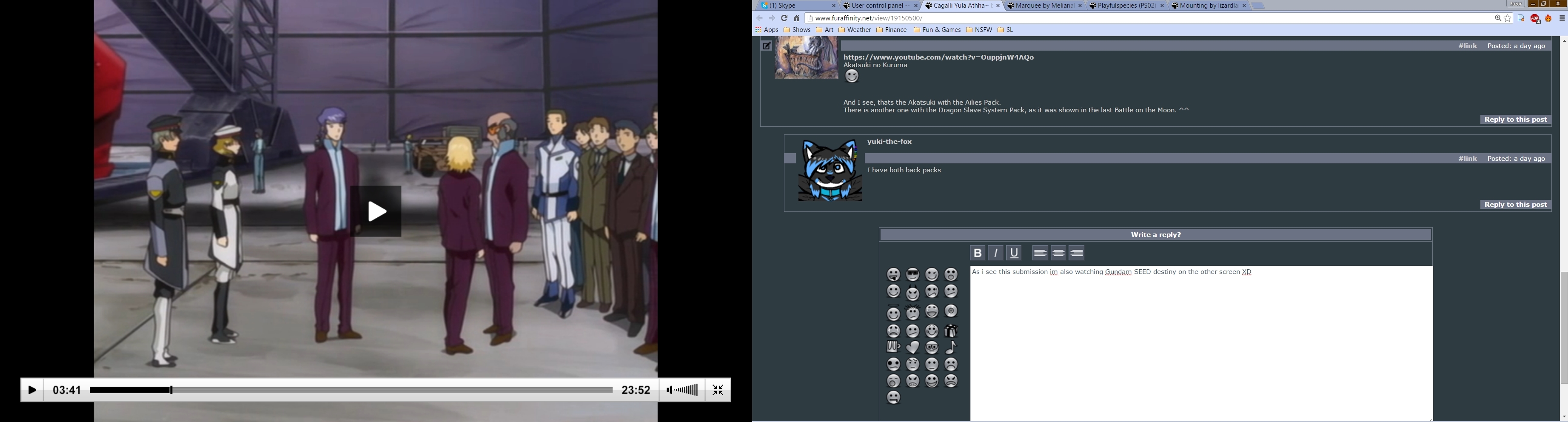Insert the teeth-gritting angry smiley
Screen dimensions: 1568x422
[912, 381]
